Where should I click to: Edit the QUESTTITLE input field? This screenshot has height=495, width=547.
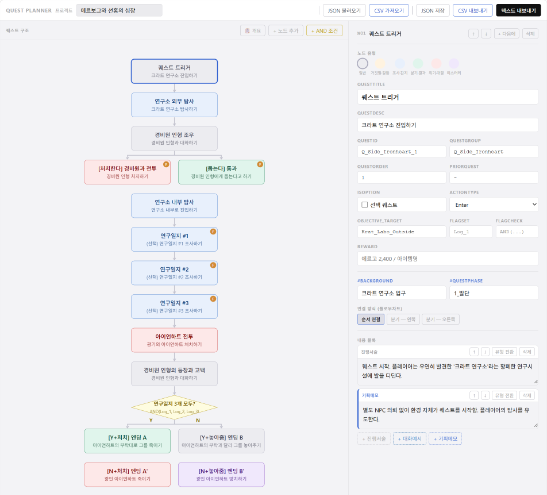click(x=448, y=97)
